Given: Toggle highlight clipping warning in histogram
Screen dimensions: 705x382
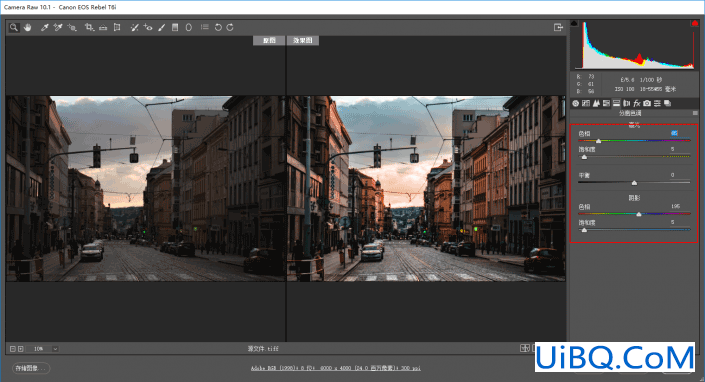Looking at the screenshot, I should [695, 23].
